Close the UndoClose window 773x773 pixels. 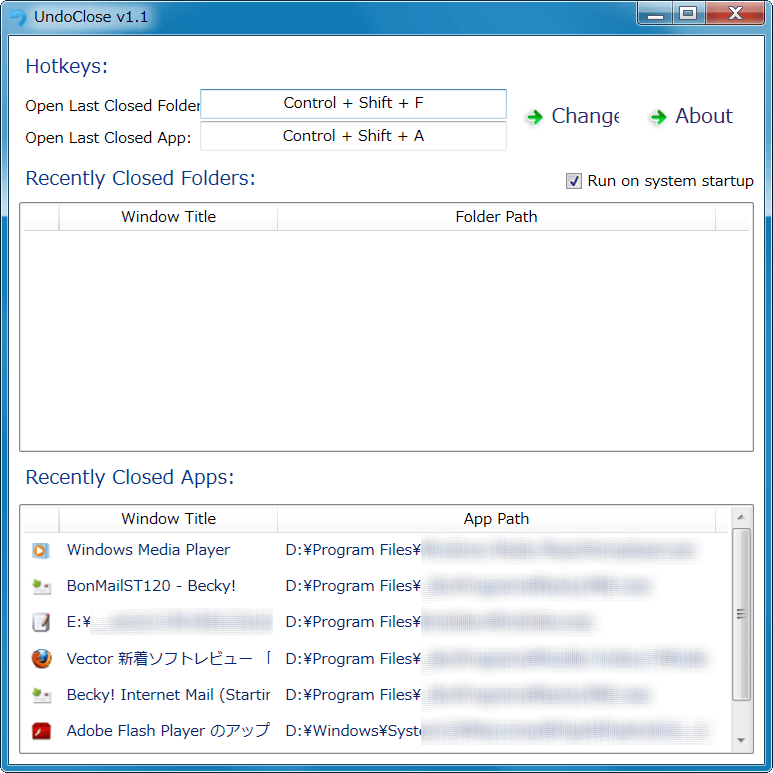[x=735, y=14]
